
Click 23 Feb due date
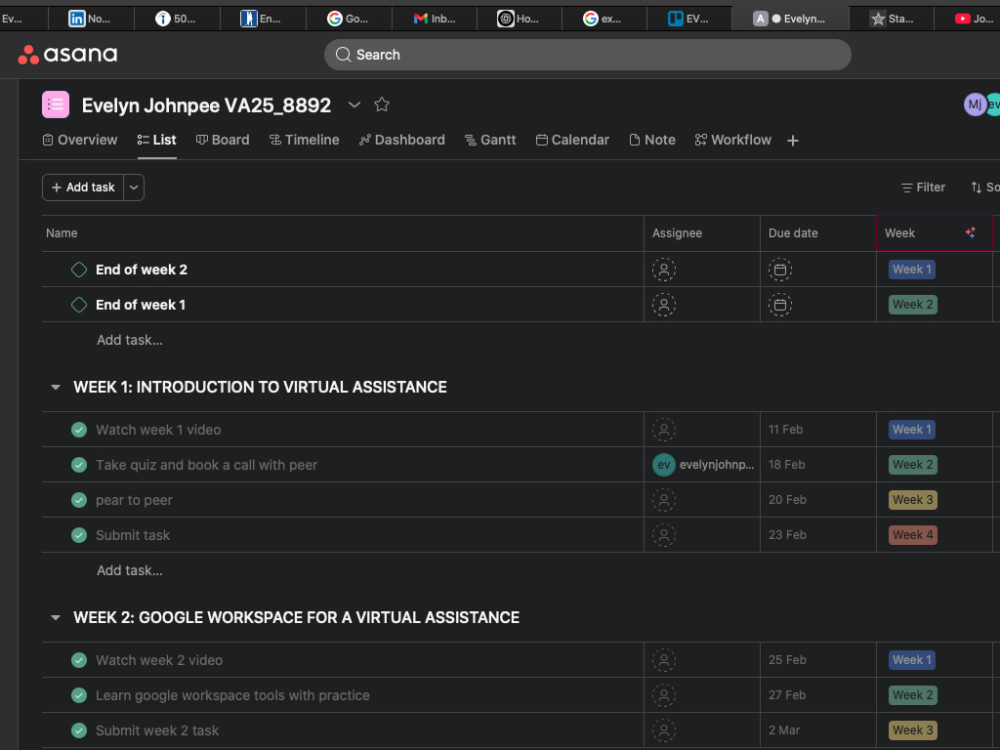(787, 534)
